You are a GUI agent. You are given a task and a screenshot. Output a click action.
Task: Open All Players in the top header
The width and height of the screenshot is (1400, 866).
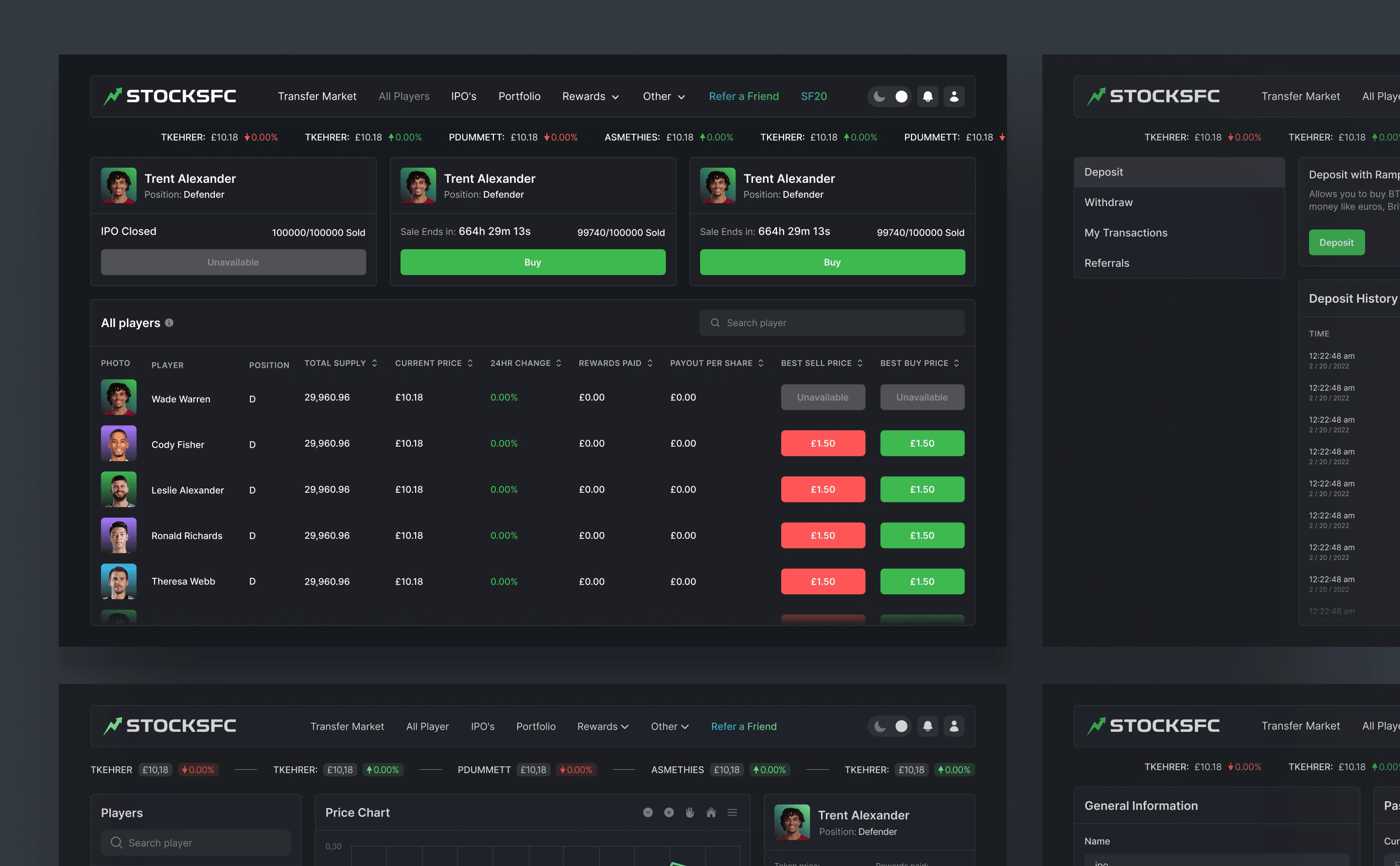click(404, 96)
